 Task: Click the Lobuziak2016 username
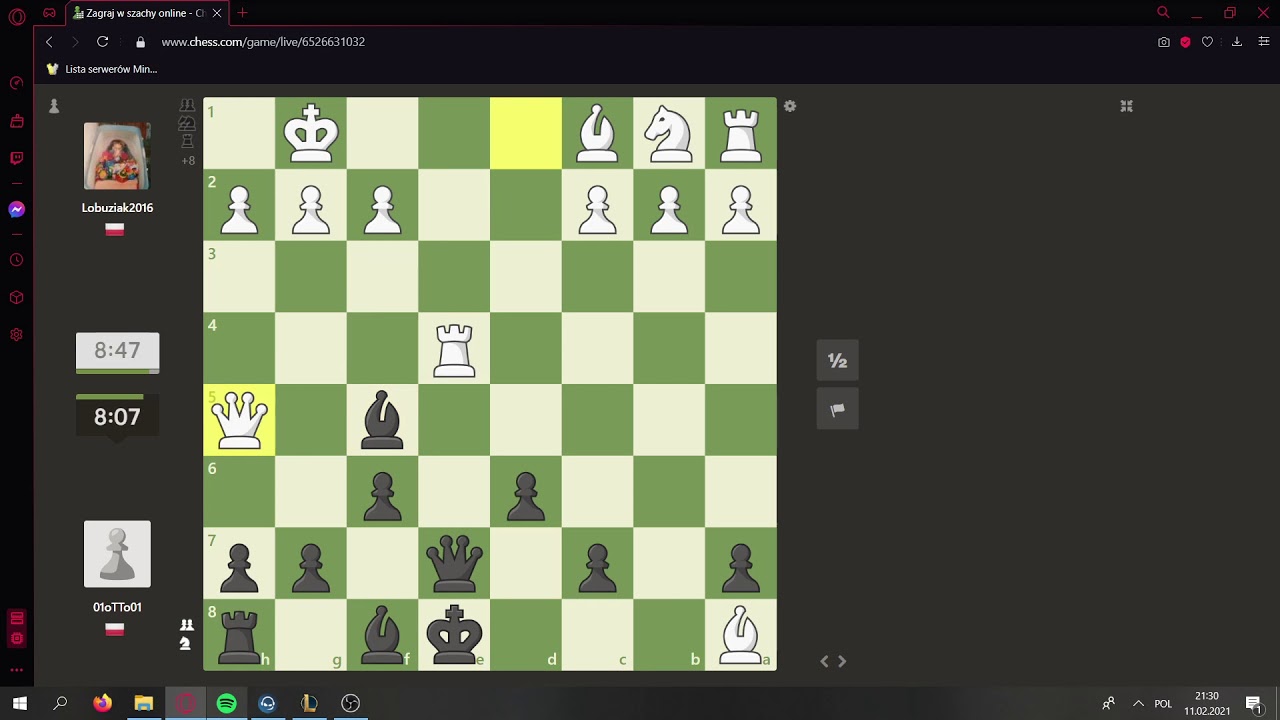[x=117, y=208]
